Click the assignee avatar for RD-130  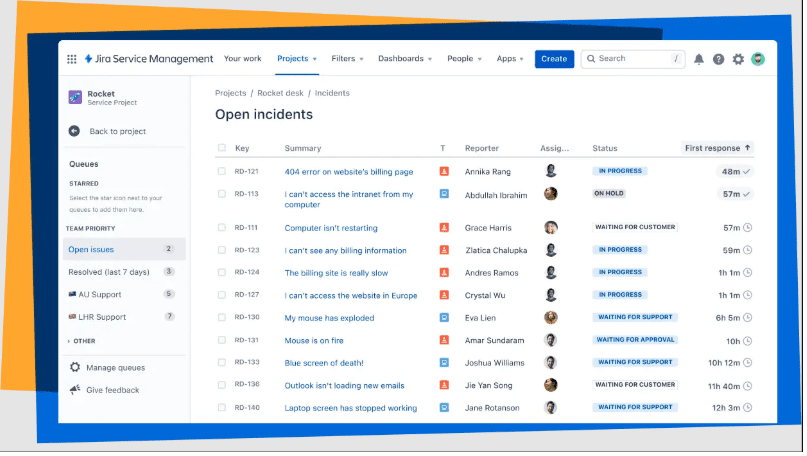coord(550,318)
